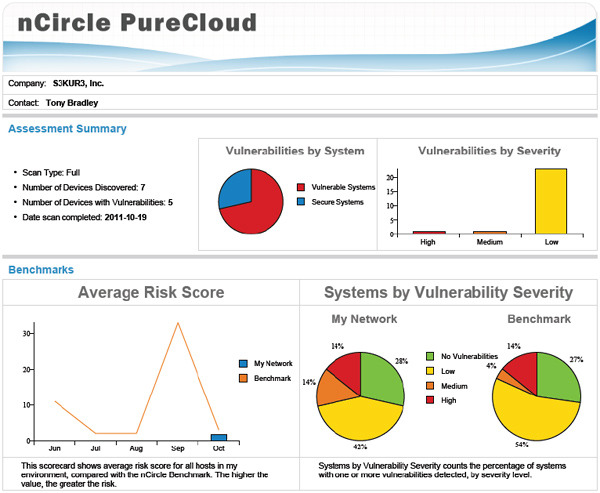Click the Jun label on risk score axis
Image resolution: width=600 pixels, height=493 pixels.
click(55, 448)
